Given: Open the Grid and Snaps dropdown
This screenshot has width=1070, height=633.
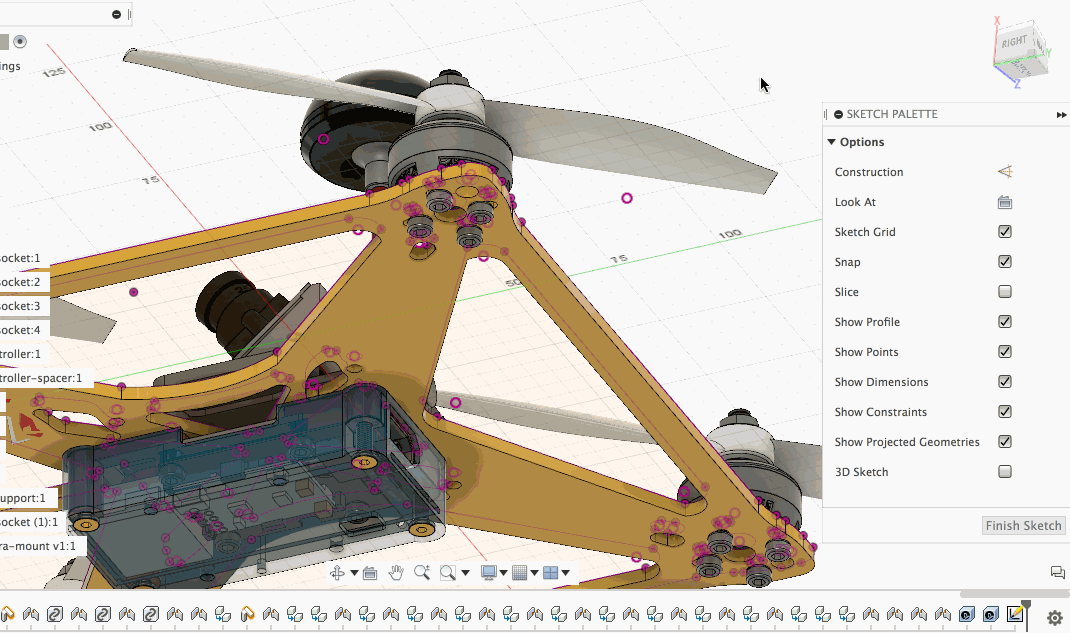Looking at the screenshot, I should click(524, 573).
